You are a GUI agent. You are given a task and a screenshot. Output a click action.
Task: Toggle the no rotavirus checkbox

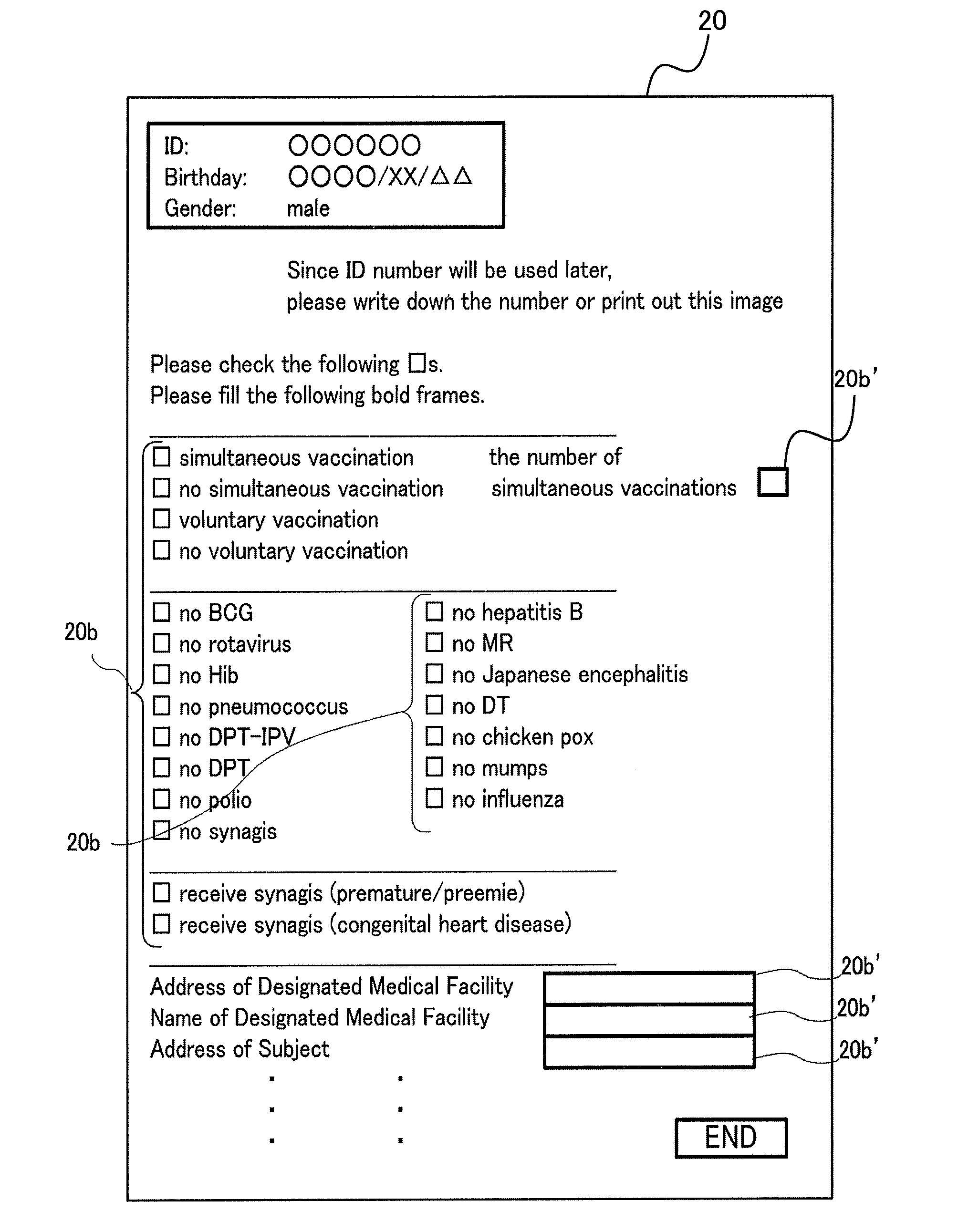click(x=154, y=640)
